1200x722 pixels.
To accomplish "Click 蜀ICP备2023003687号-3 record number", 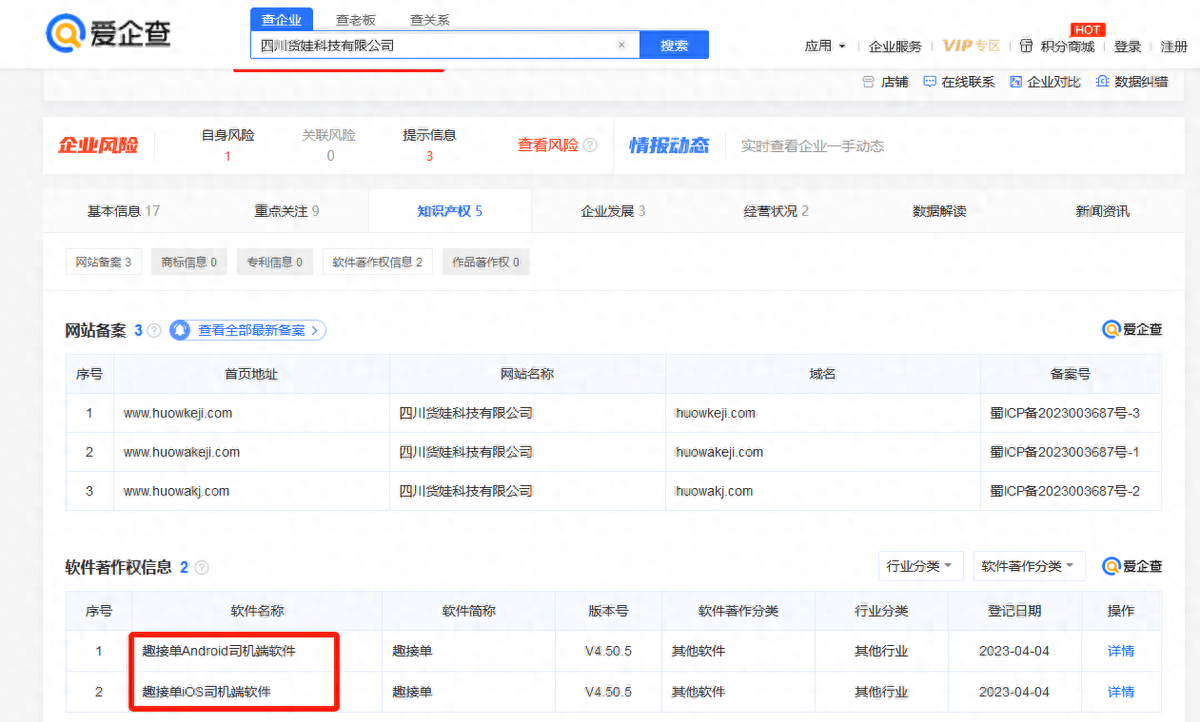I will [x=1065, y=413].
